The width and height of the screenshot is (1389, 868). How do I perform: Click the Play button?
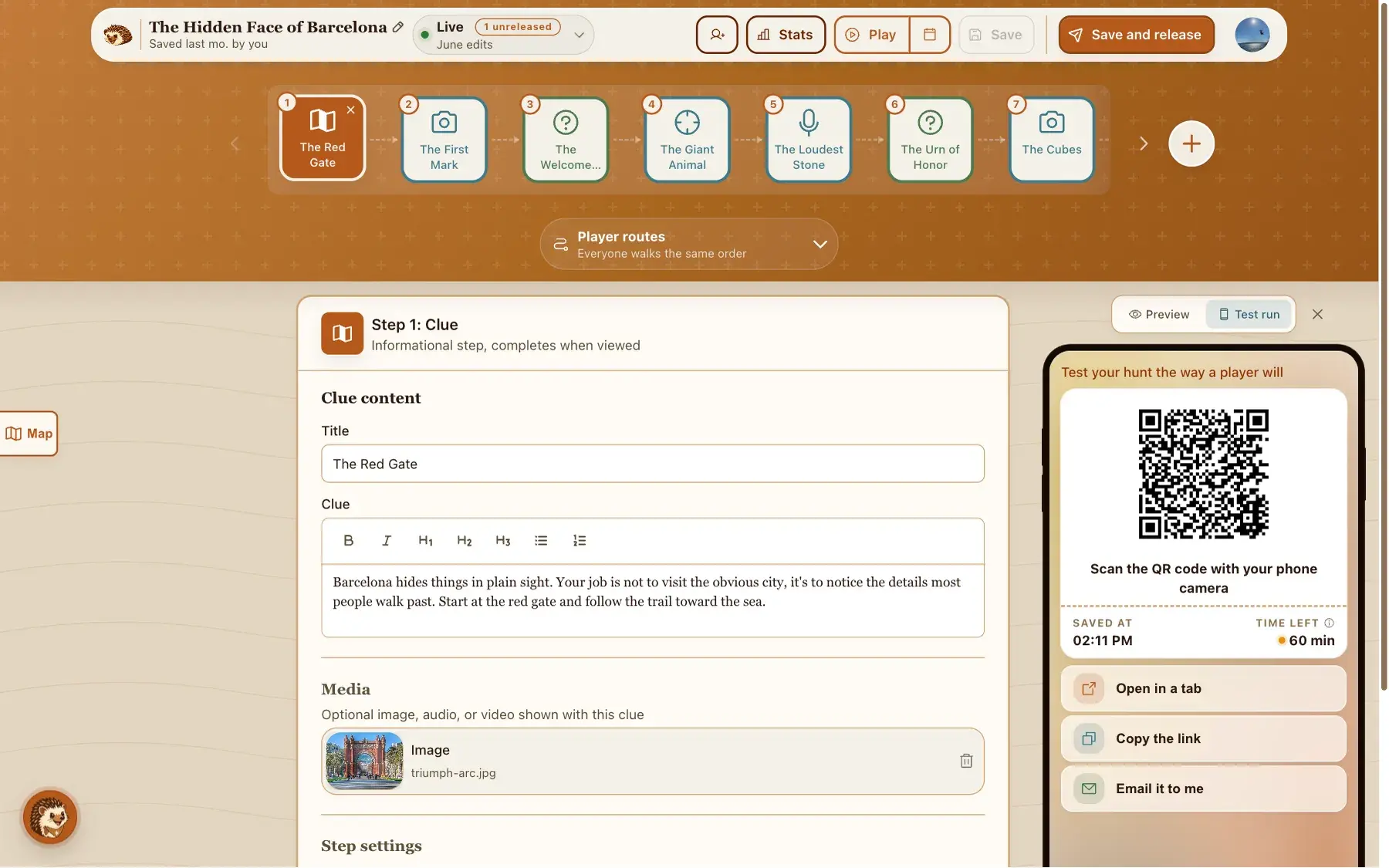point(872,35)
